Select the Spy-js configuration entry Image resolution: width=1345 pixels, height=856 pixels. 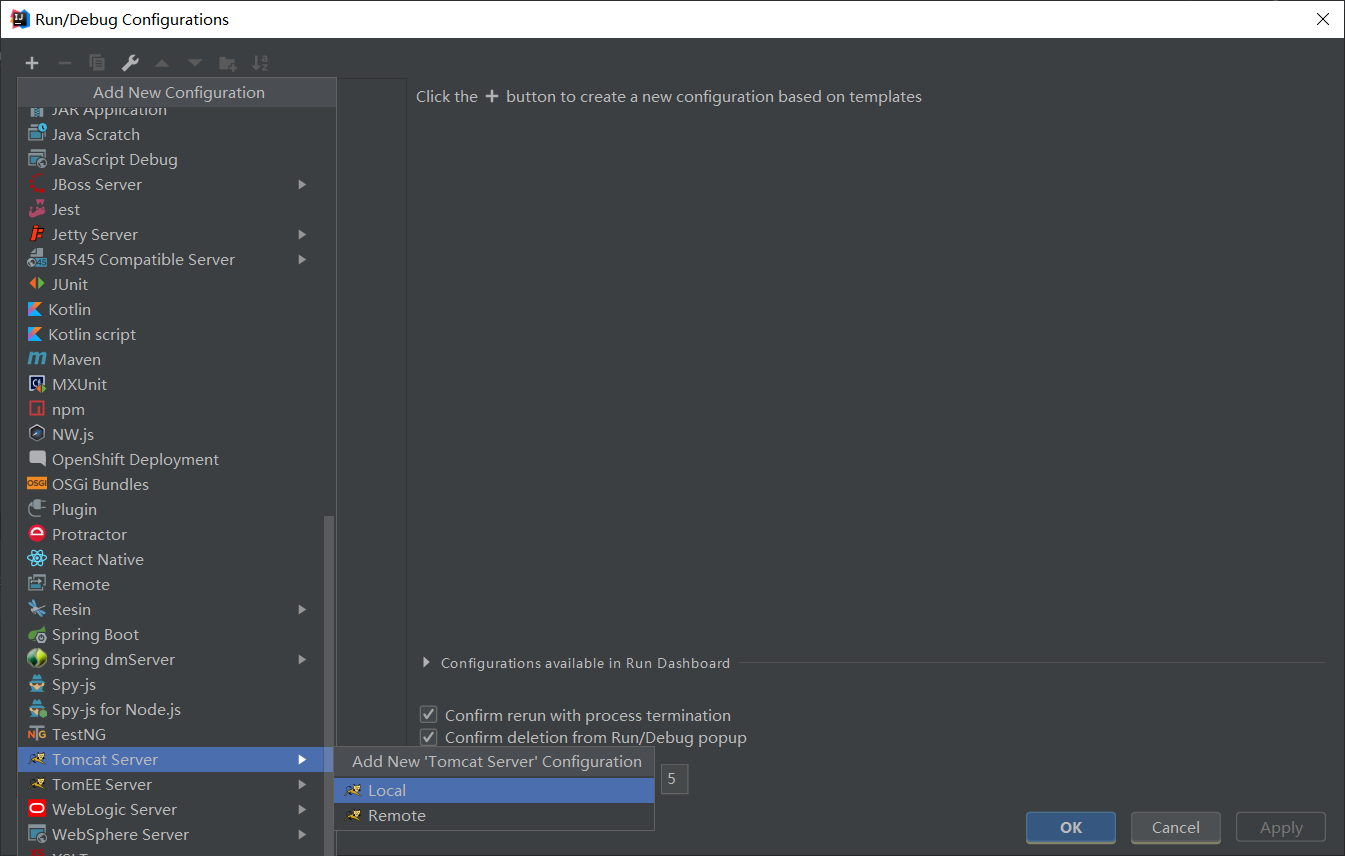(x=170, y=684)
